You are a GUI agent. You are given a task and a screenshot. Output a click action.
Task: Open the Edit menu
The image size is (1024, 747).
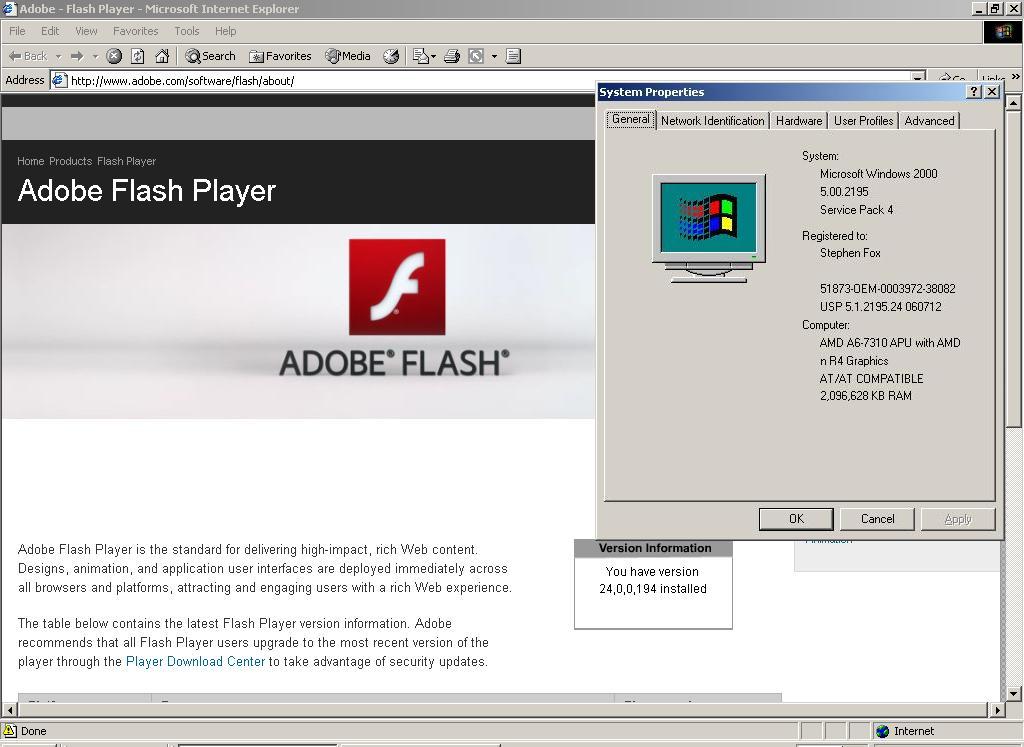pyautogui.click(x=50, y=31)
